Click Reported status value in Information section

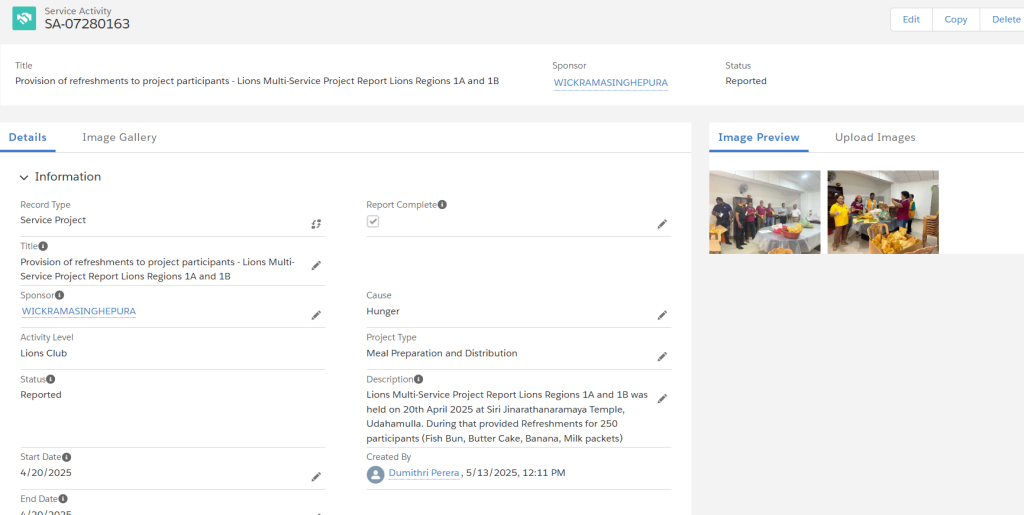point(40,394)
